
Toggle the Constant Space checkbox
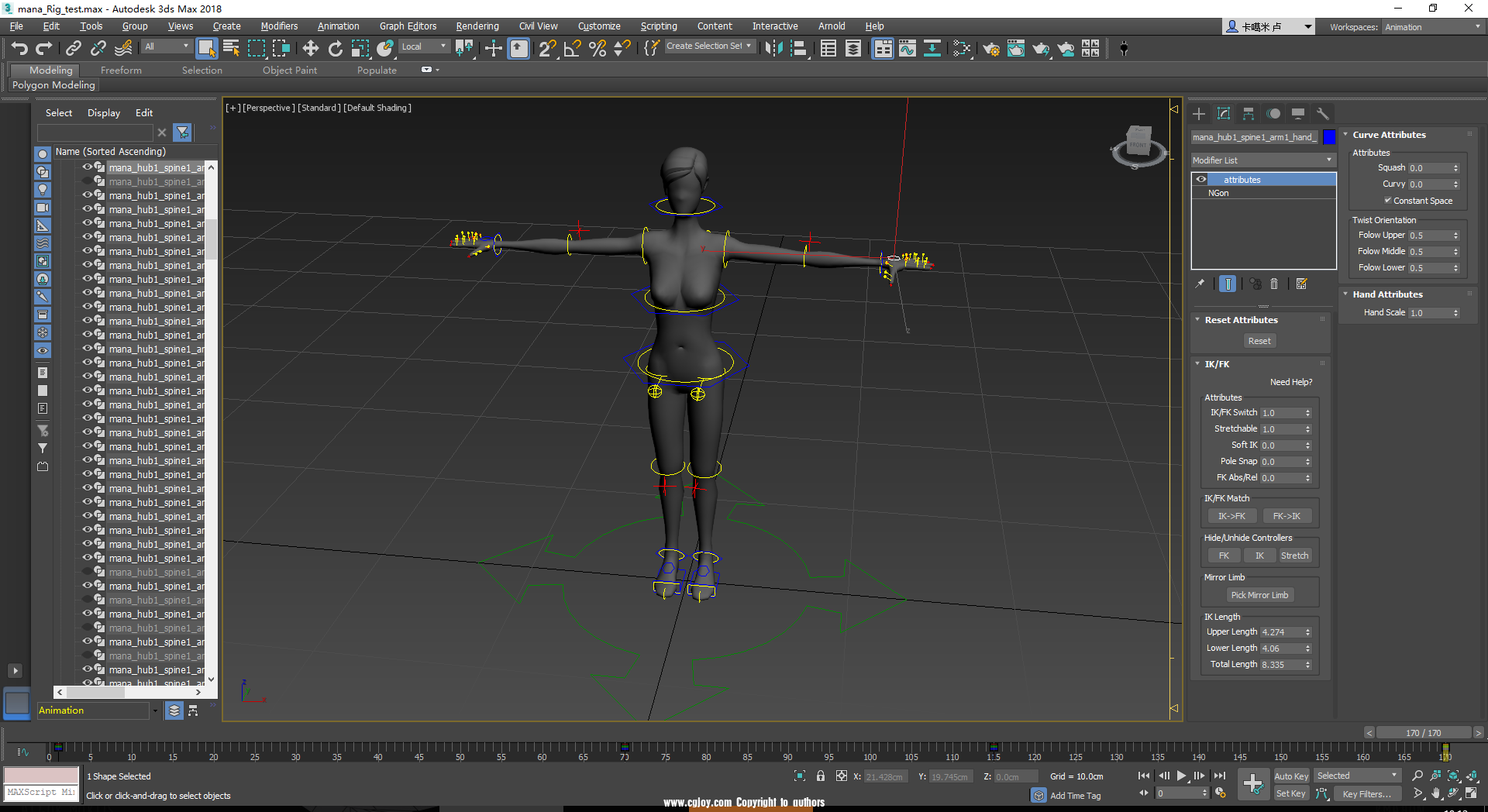coord(1388,201)
